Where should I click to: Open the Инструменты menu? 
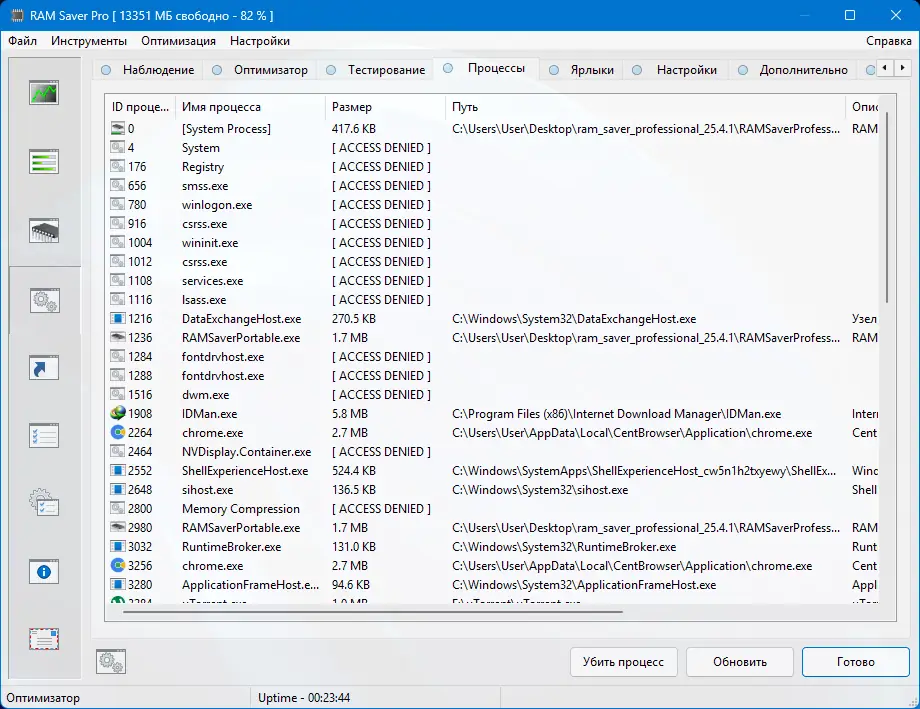coord(89,41)
